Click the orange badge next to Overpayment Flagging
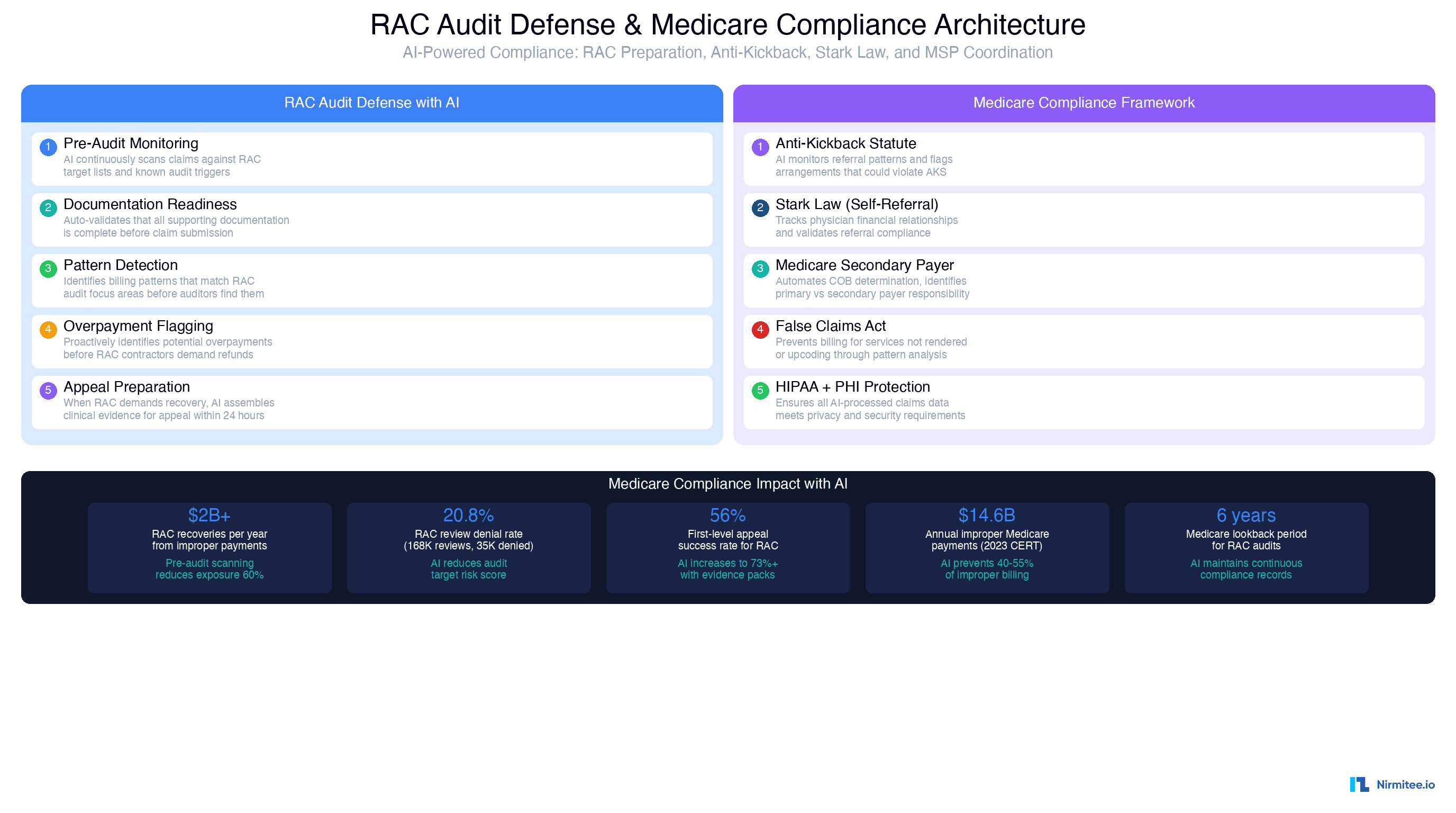1456x813 pixels. (49, 330)
